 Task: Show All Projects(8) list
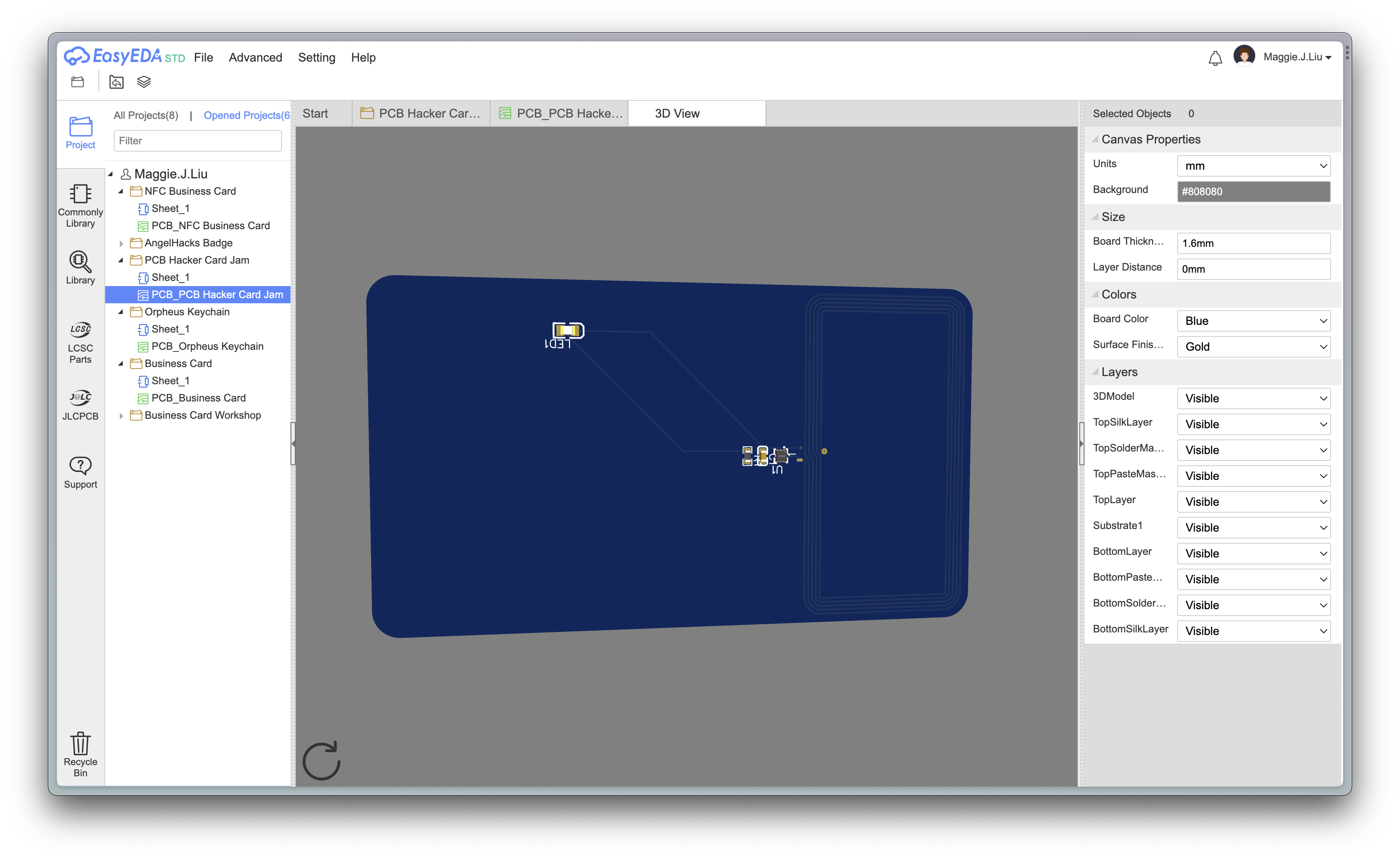click(146, 115)
